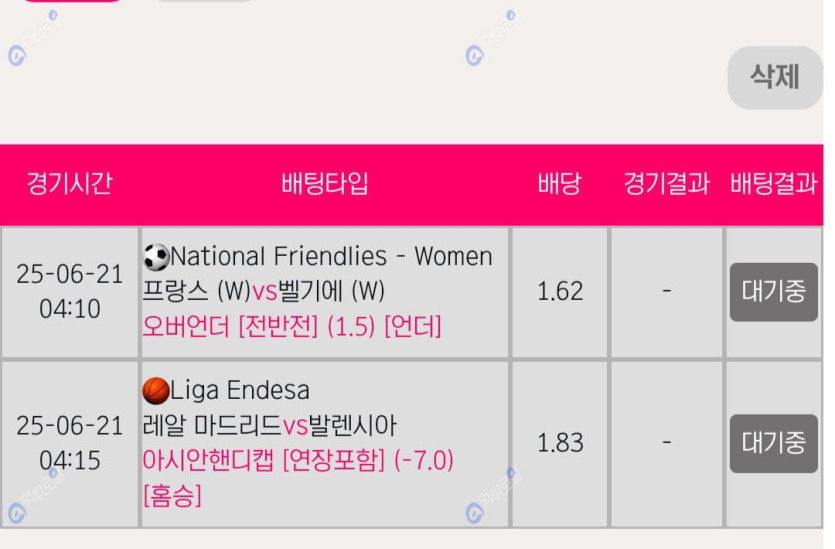This screenshot has height=549, width=835.
Task: Click 대기중 status for Real Madrid bet
Action: [x=774, y=444]
